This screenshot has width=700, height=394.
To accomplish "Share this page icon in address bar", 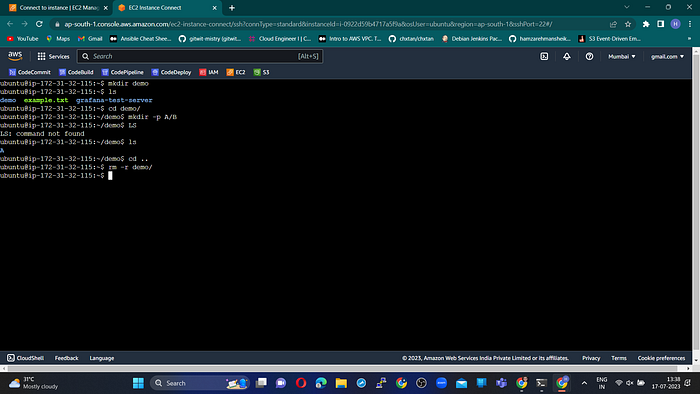I will (x=613, y=24).
